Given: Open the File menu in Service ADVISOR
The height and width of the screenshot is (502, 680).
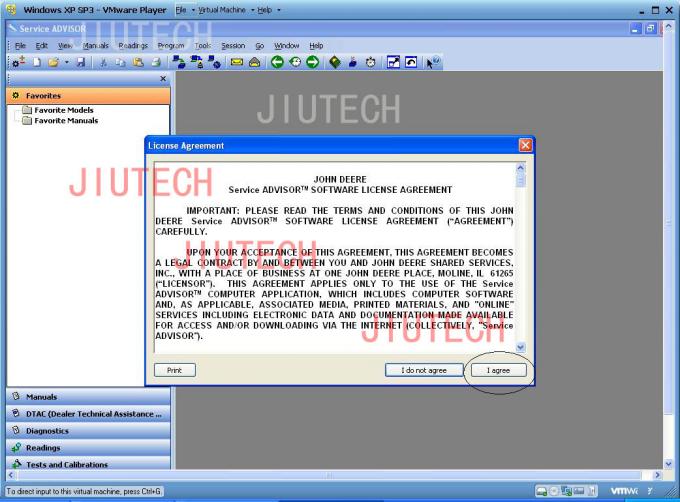Looking at the screenshot, I should pyautogui.click(x=20, y=46).
